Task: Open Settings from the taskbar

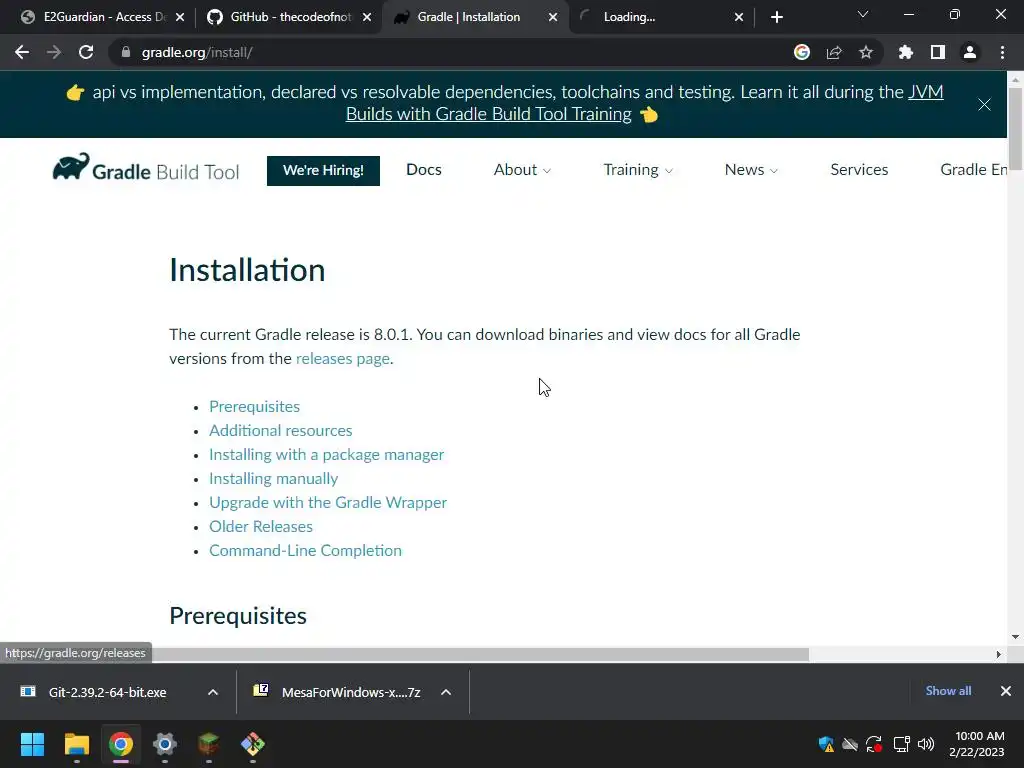Action: click(x=165, y=744)
